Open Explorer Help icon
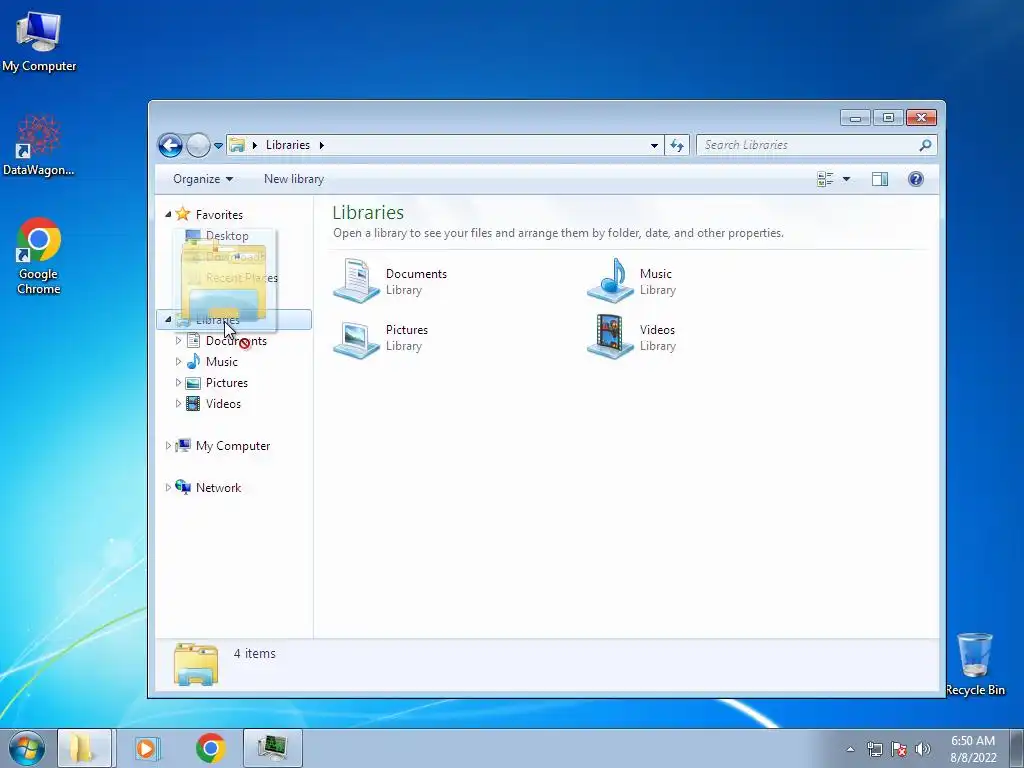Screen dimensions: 1024x768 [916, 179]
